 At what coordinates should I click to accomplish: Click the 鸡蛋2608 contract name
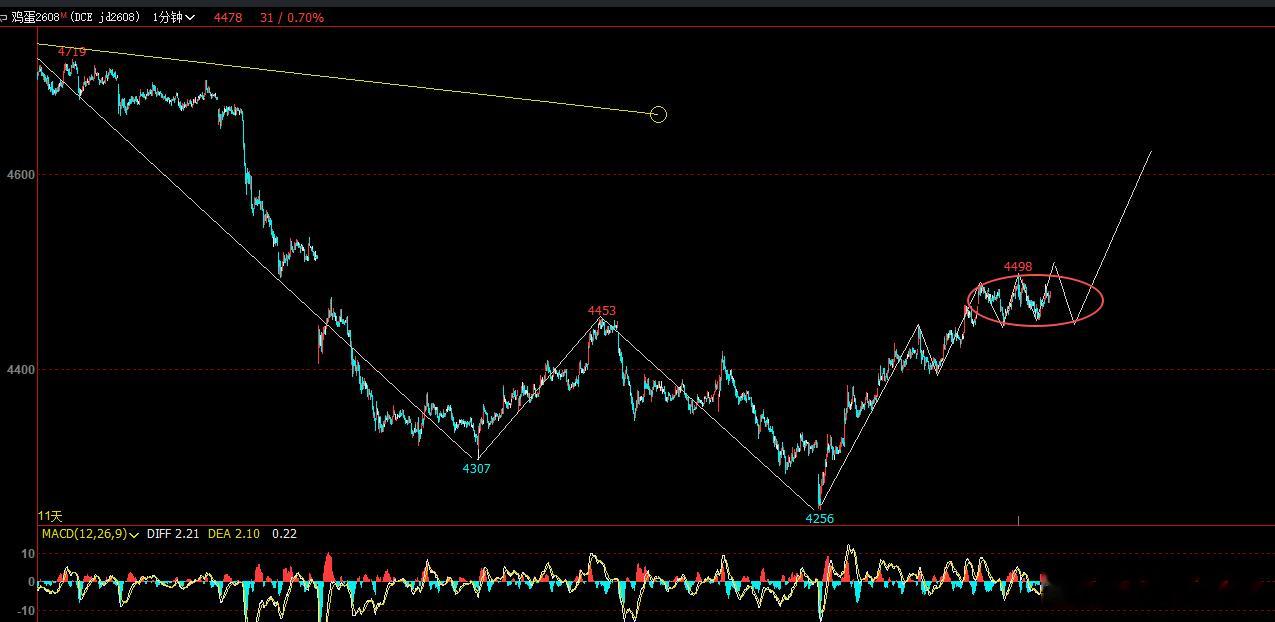point(38,17)
